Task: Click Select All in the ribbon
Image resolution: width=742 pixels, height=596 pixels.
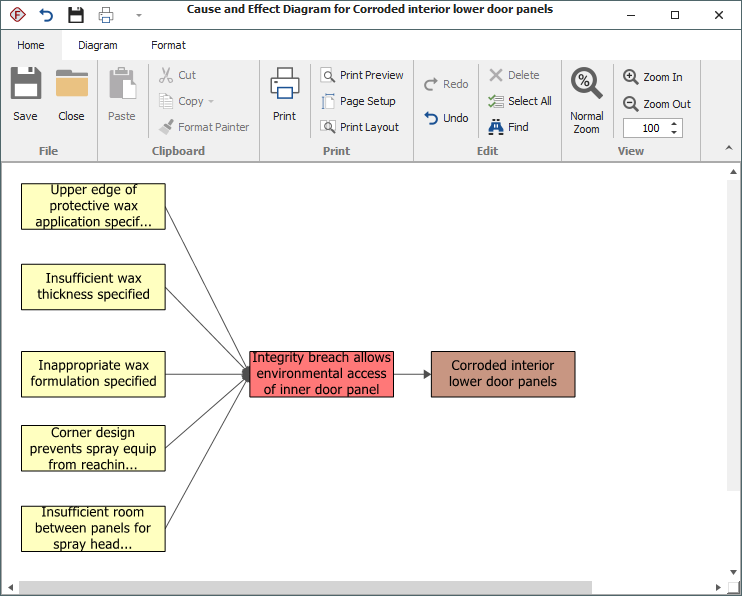Action: click(520, 101)
